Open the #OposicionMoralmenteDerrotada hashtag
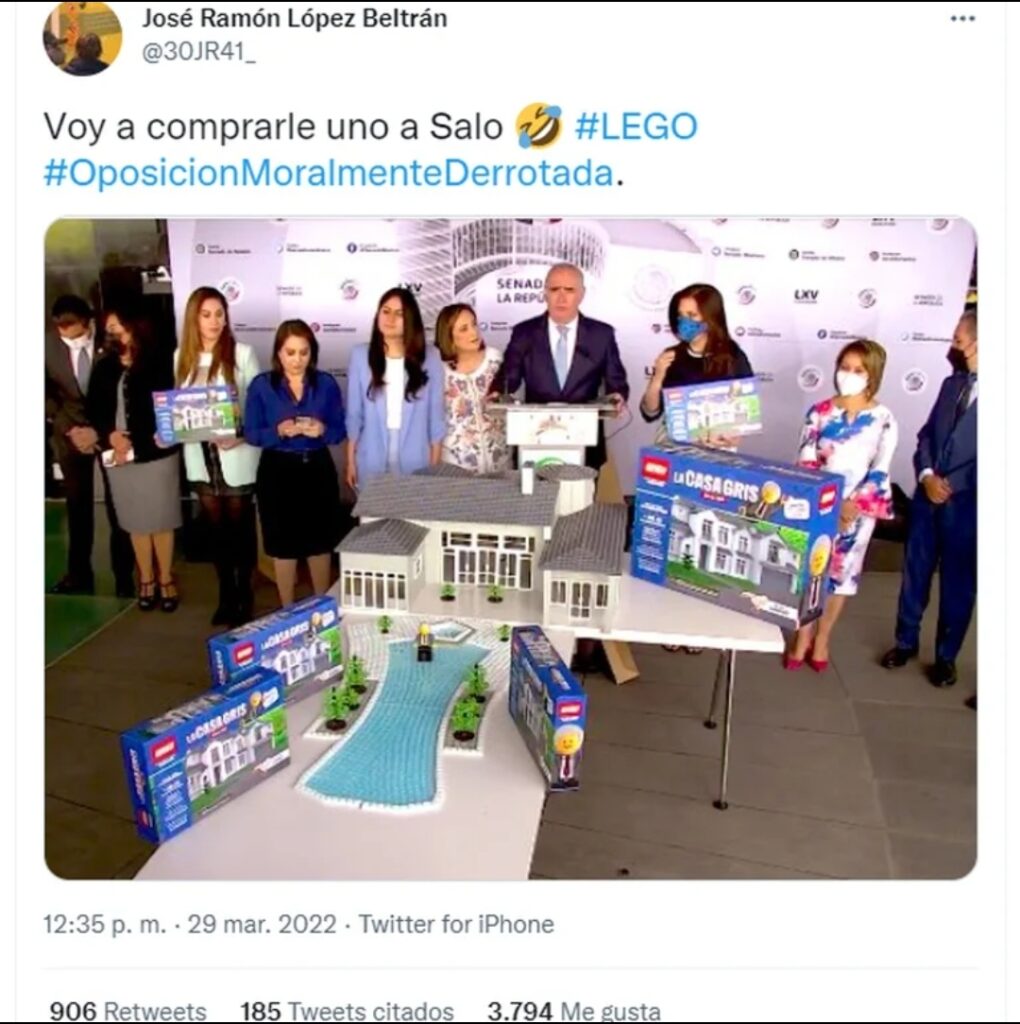 328,173
